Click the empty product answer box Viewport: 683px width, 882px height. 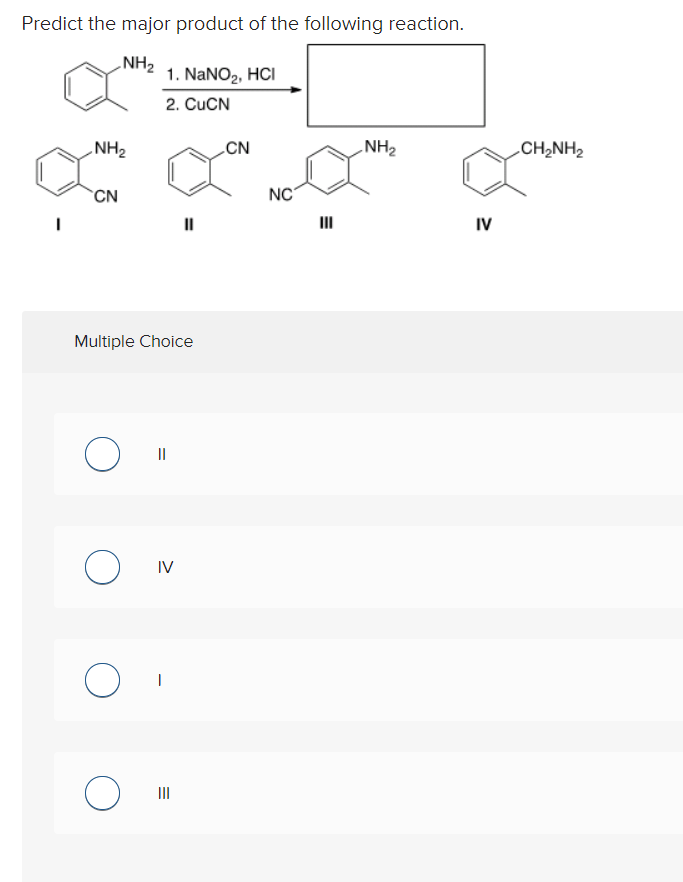coord(395,84)
